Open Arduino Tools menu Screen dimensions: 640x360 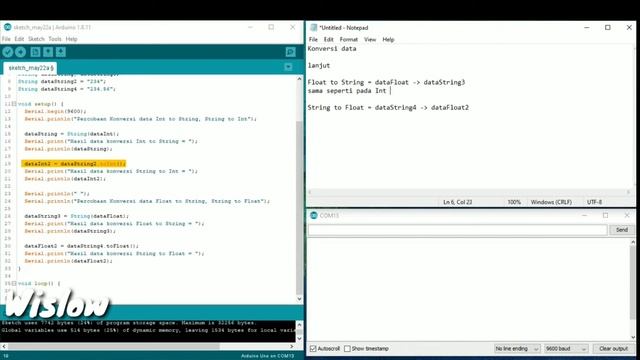coord(55,39)
